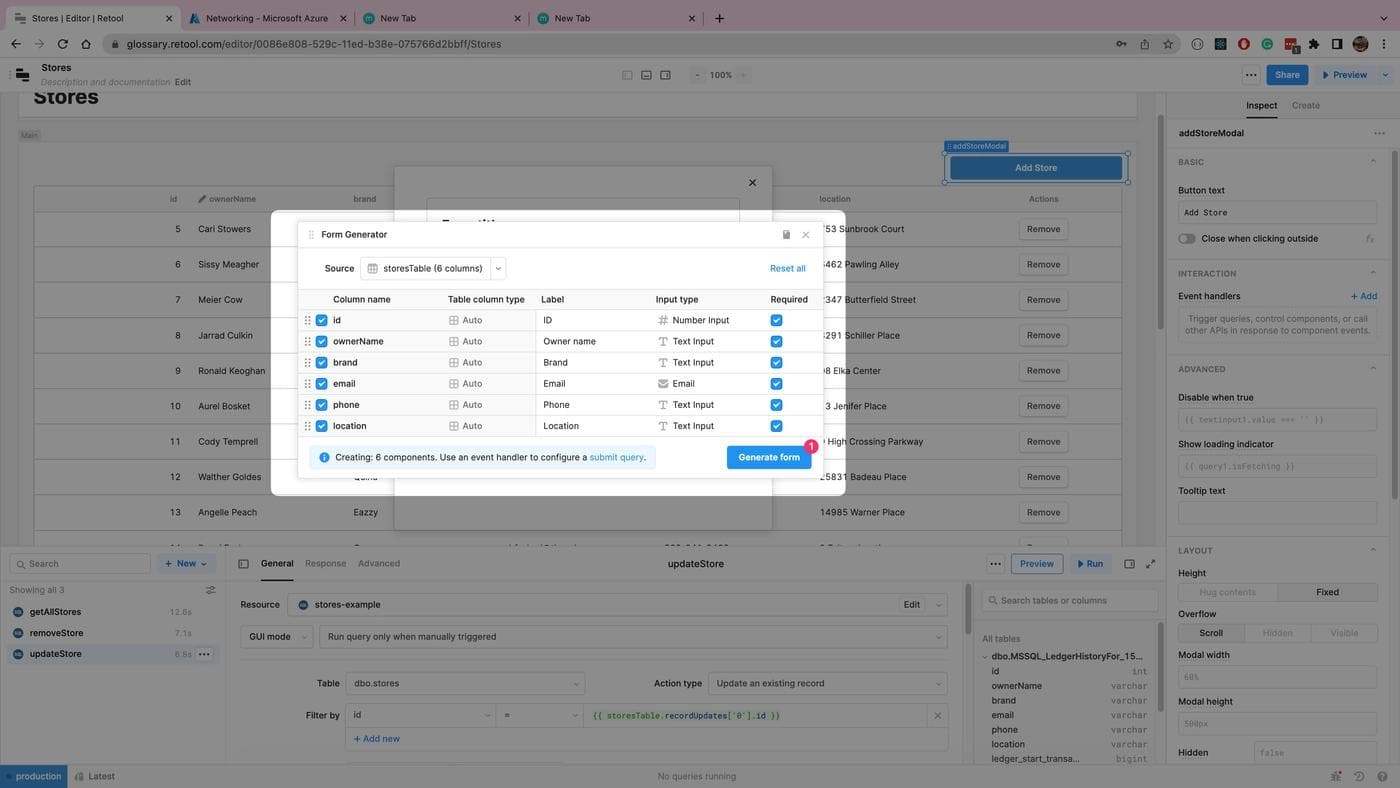1400x788 pixels.
Task: Switch to the Create tab
Action: [1305, 106]
